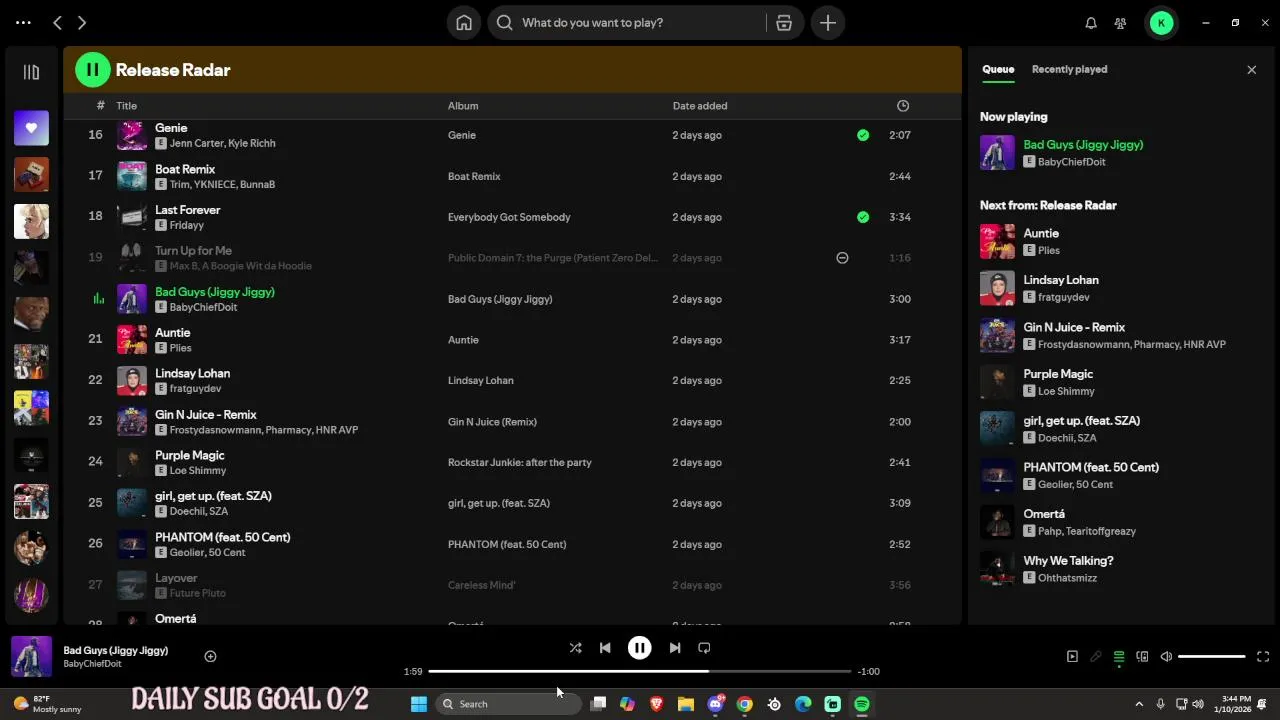Open the Browse icon in the search bar
1280x720 pixels.
[784, 22]
